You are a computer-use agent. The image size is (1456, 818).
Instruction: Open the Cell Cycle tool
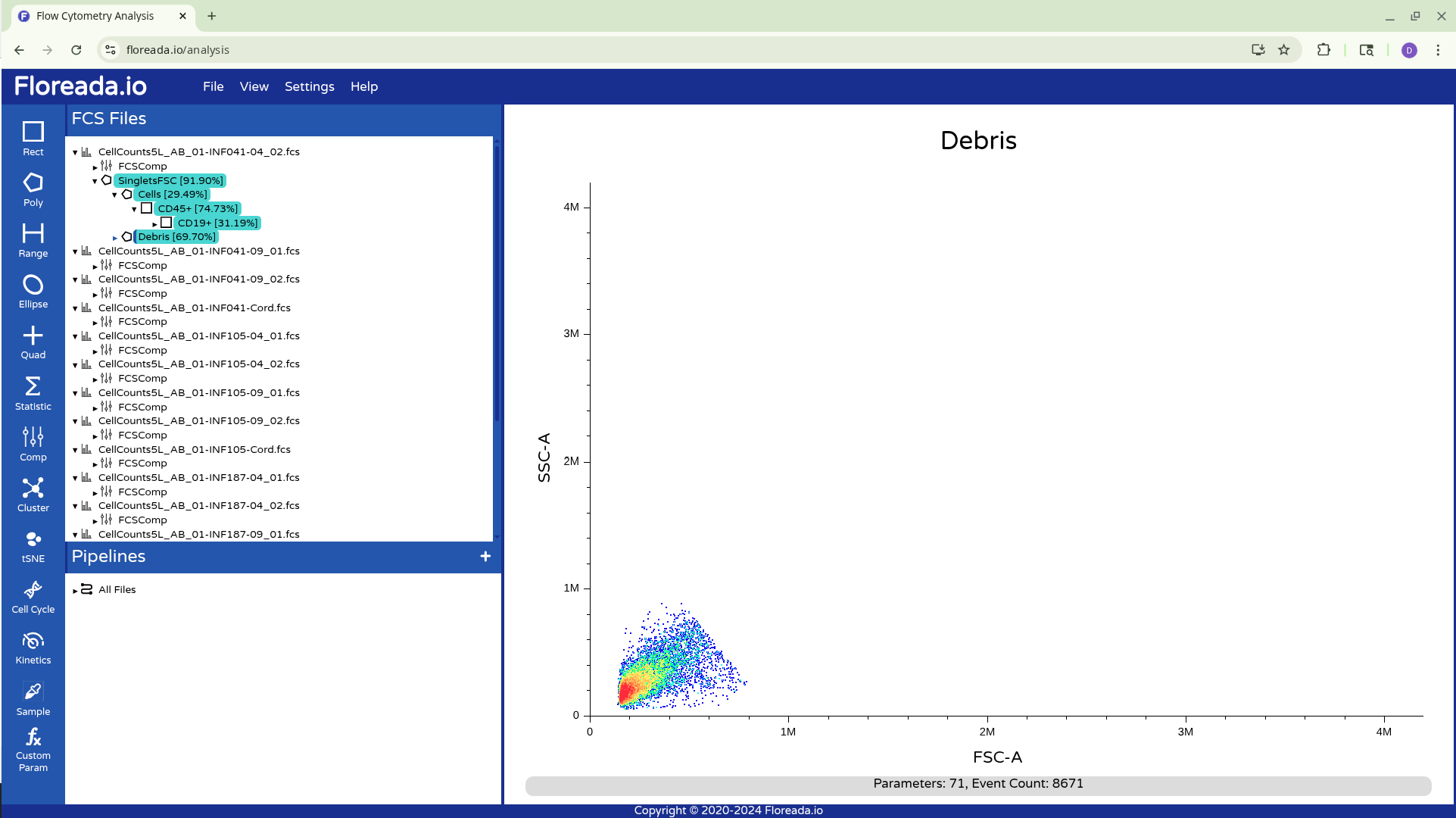(x=33, y=597)
